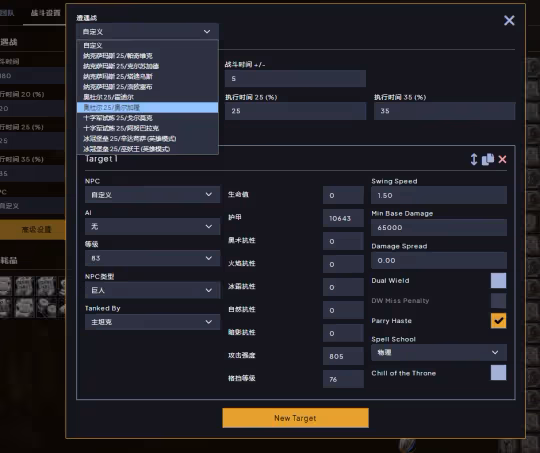
Task: Choose 冰冠堡垒 25/辛达苟萨 heroic encounter
Action: [147, 138]
